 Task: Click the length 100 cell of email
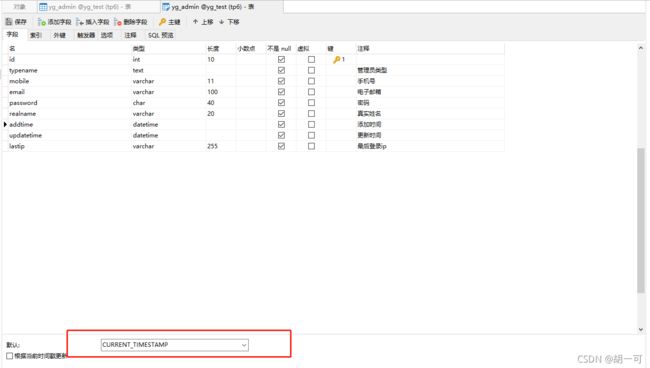(221, 92)
